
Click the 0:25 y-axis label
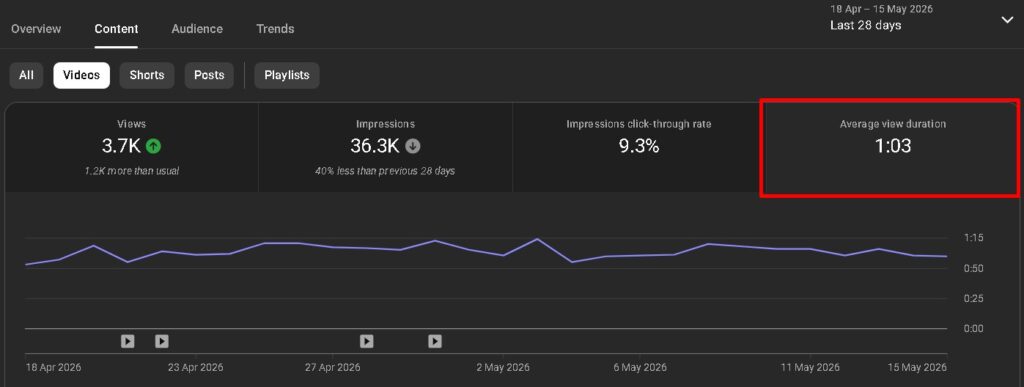pyautogui.click(x=974, y=298)
